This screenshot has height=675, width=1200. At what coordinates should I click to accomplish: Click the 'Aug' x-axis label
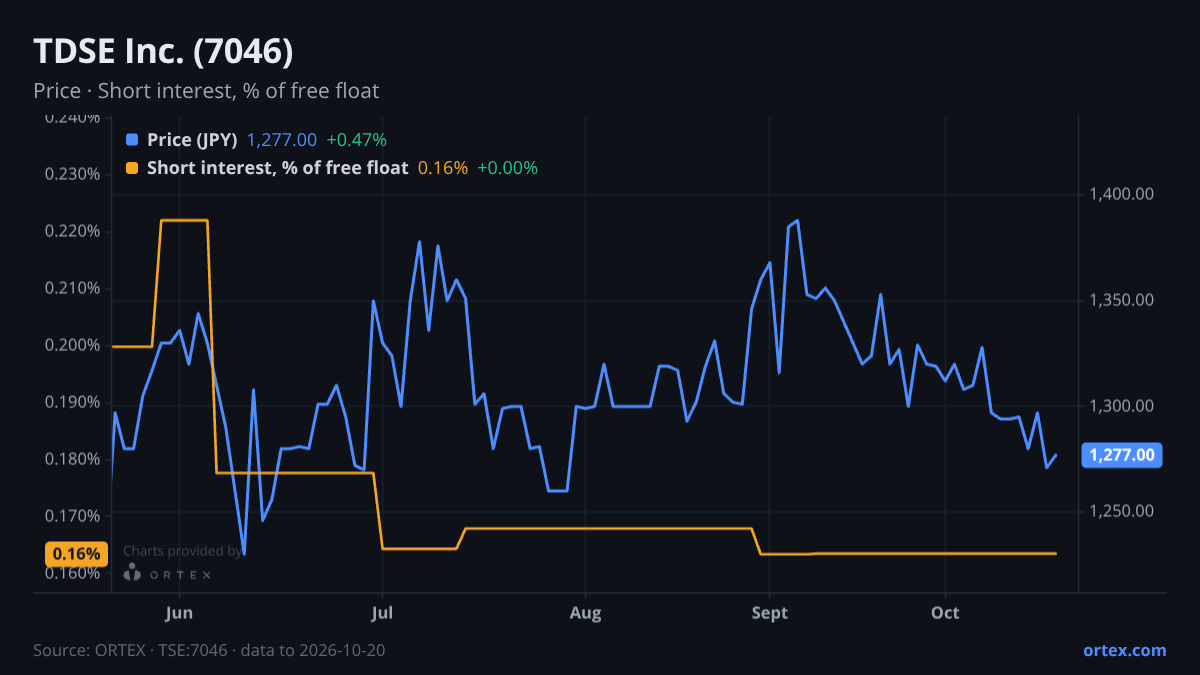point(586,612)
